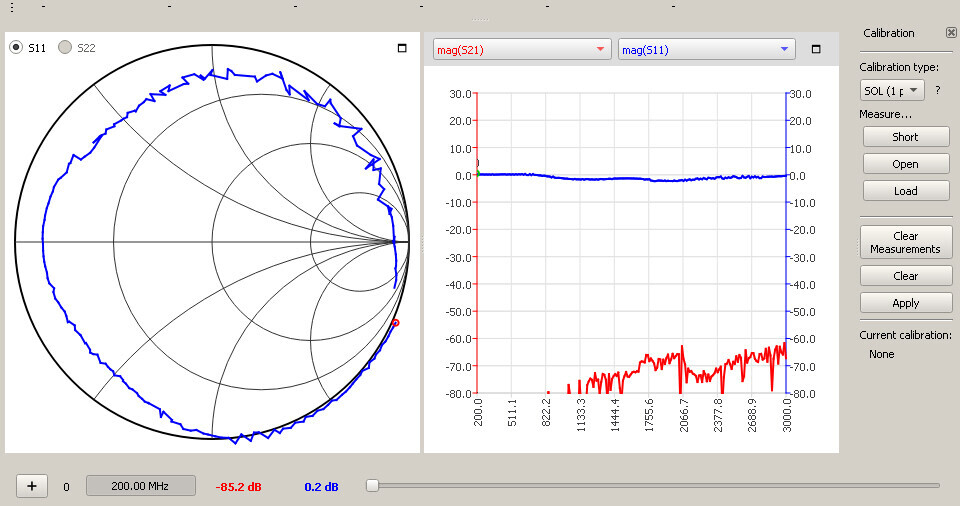Open the mag(S11) trace dropdown
The image size is (960, 506).
tap(707, 50)
